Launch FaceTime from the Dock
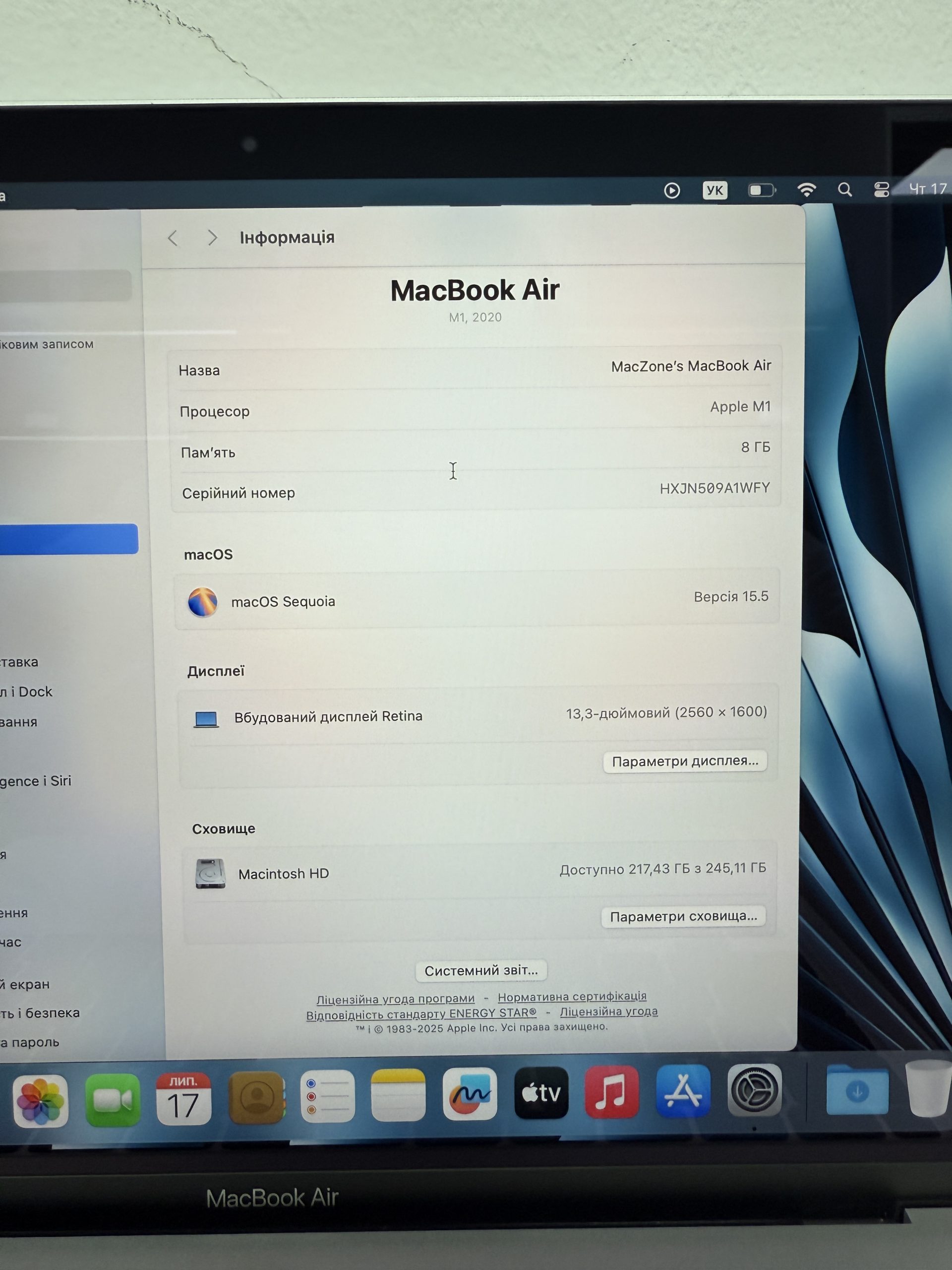 point(113,1099)
